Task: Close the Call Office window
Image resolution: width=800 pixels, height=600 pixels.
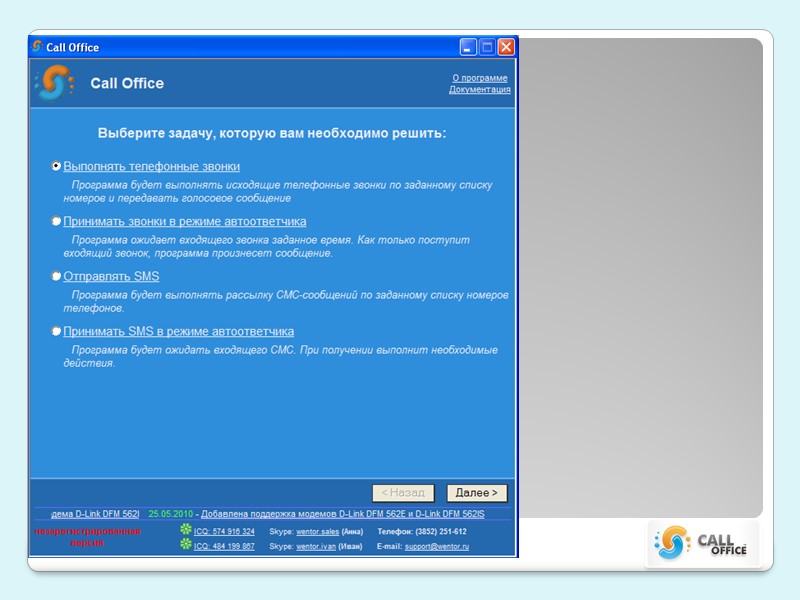Action: tap(506, 47)
